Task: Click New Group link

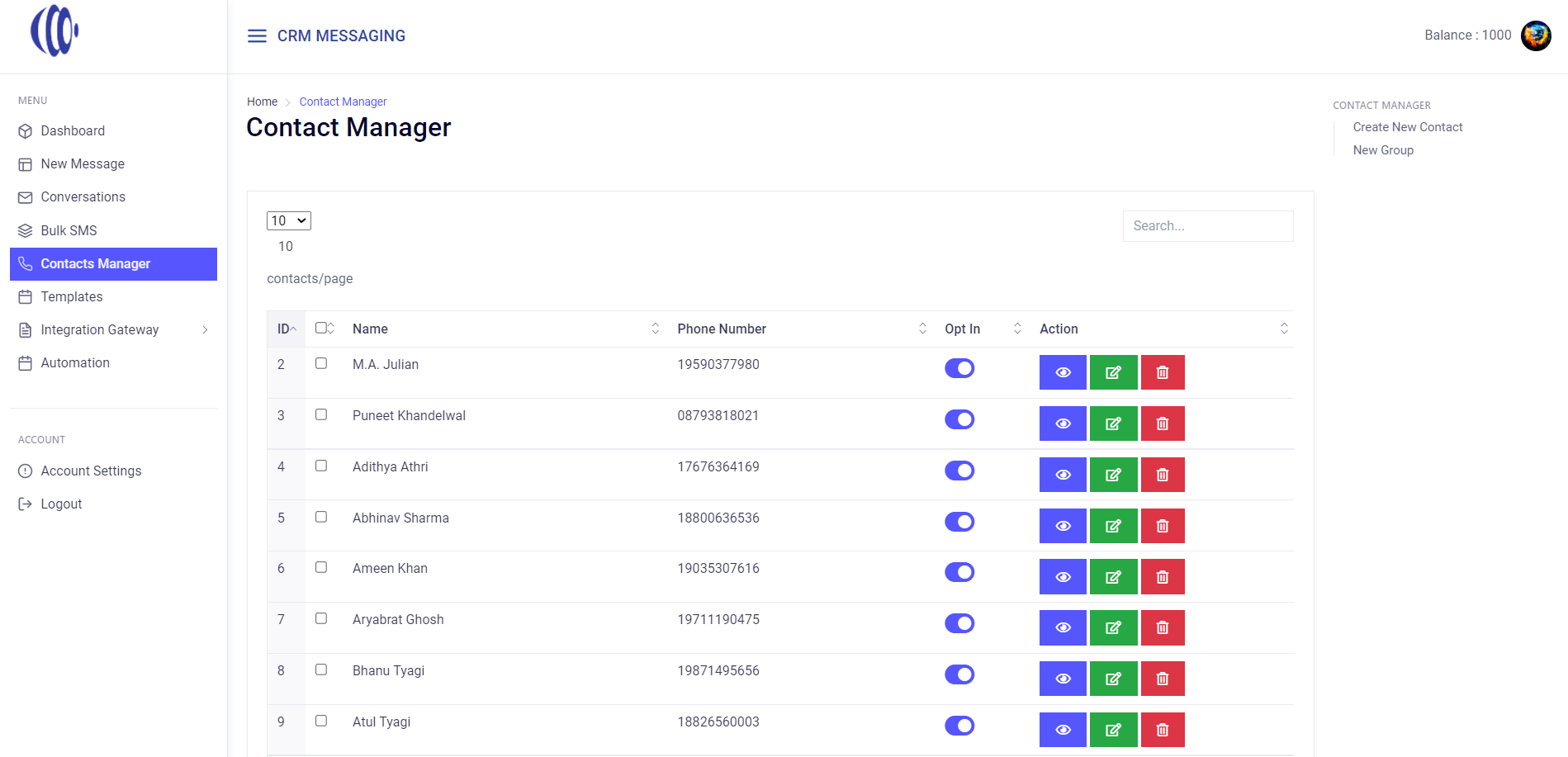Action: [x=1383, y=150]
